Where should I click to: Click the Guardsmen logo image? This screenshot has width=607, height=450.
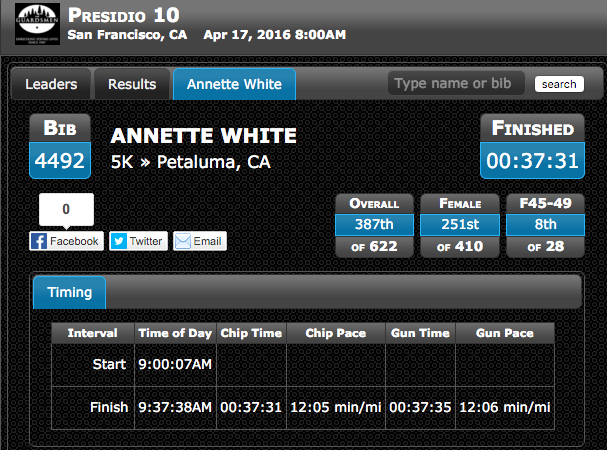pos(37,24)
